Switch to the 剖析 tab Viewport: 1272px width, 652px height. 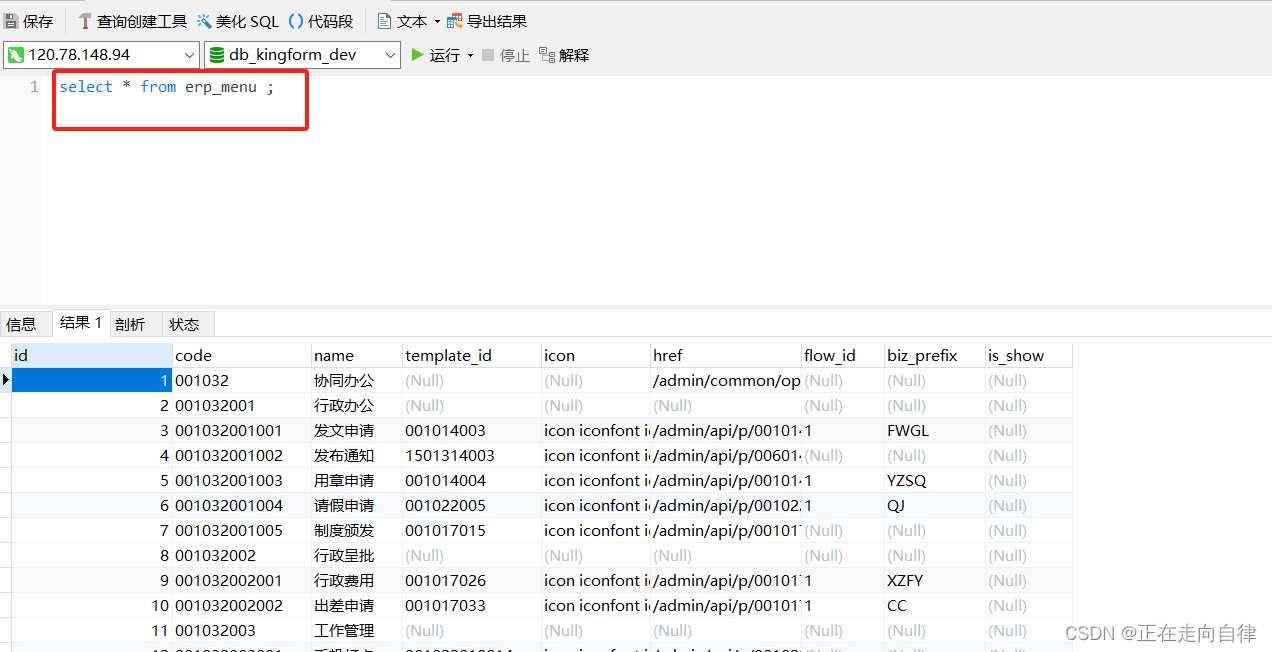click(130, 324)
